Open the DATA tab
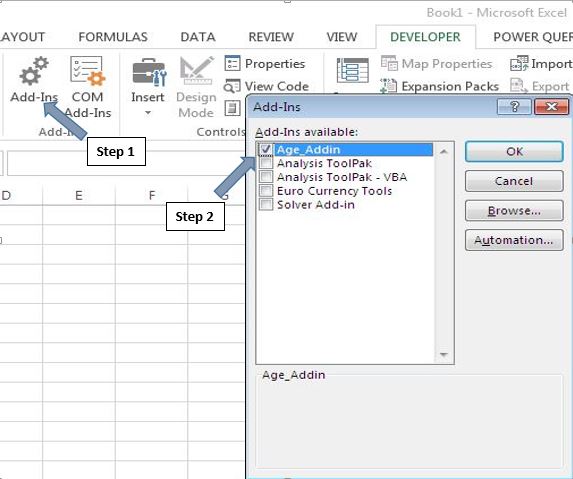 coord(198,37)
